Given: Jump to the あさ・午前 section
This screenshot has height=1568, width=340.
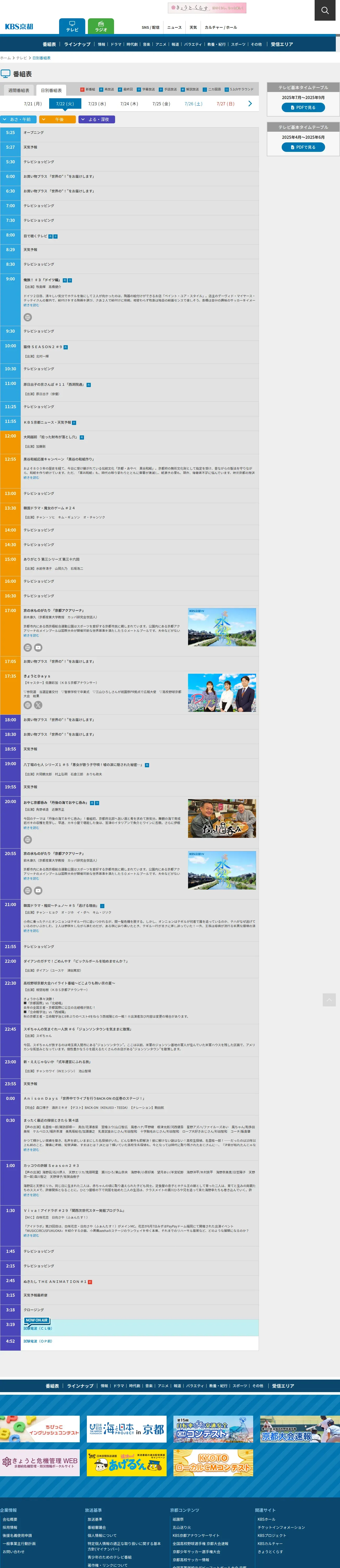Looking at the screenshot, I should [18, 119].
